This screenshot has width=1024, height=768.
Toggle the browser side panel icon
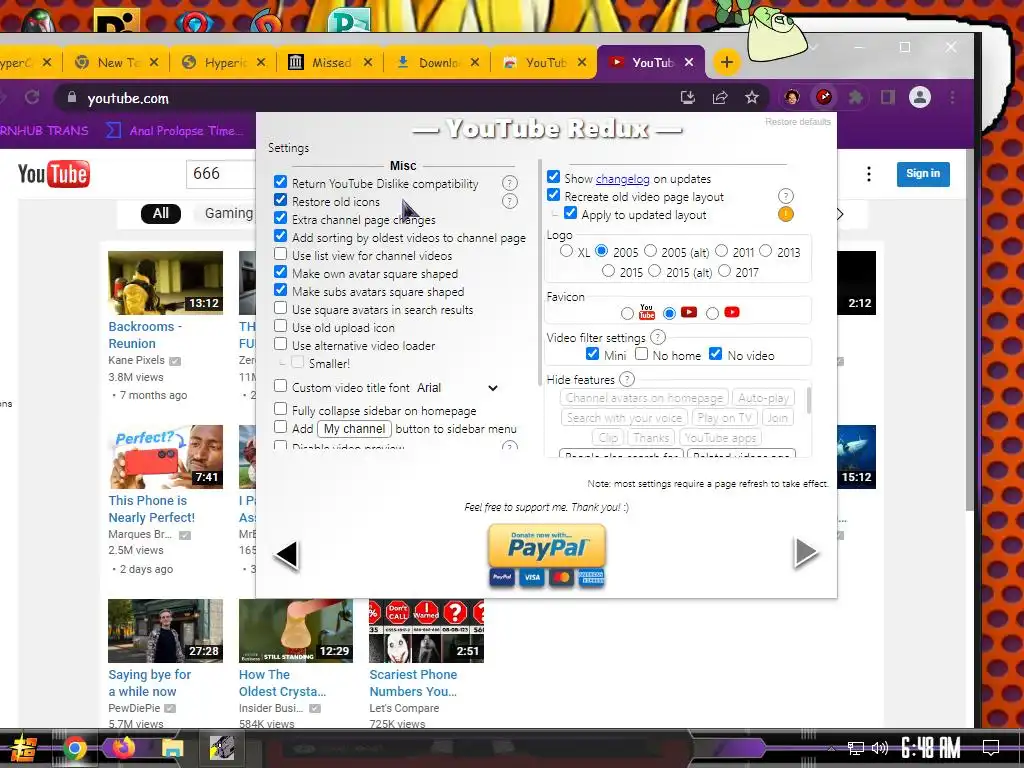coord(888,97)
